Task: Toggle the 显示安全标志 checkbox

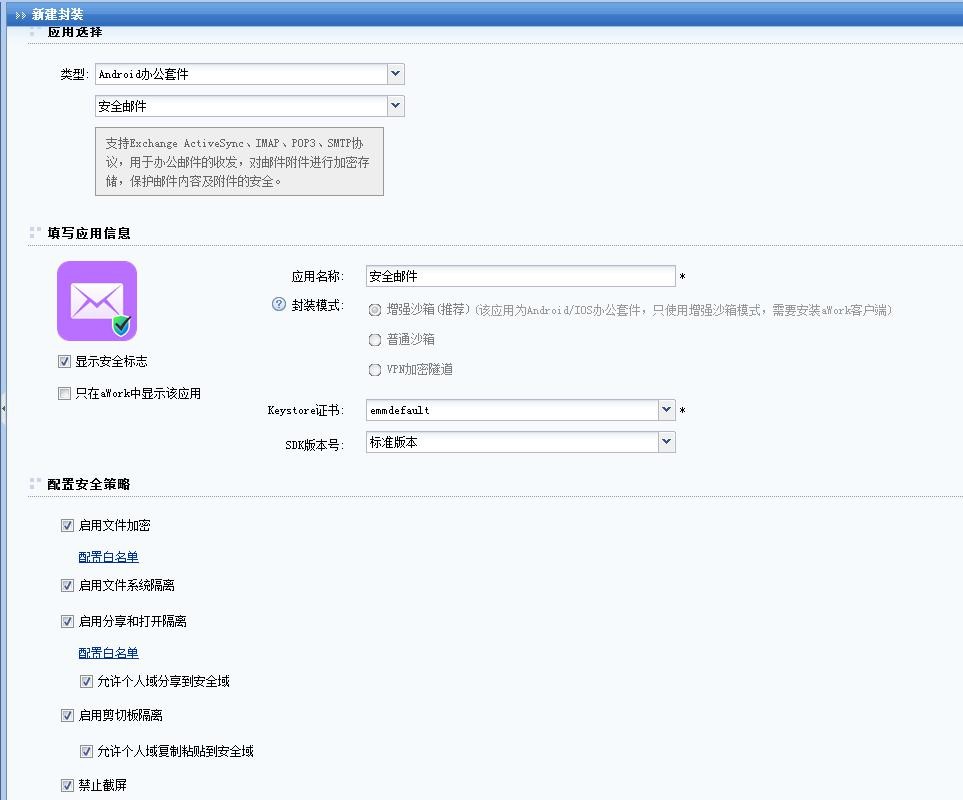Action: [65, 361]
